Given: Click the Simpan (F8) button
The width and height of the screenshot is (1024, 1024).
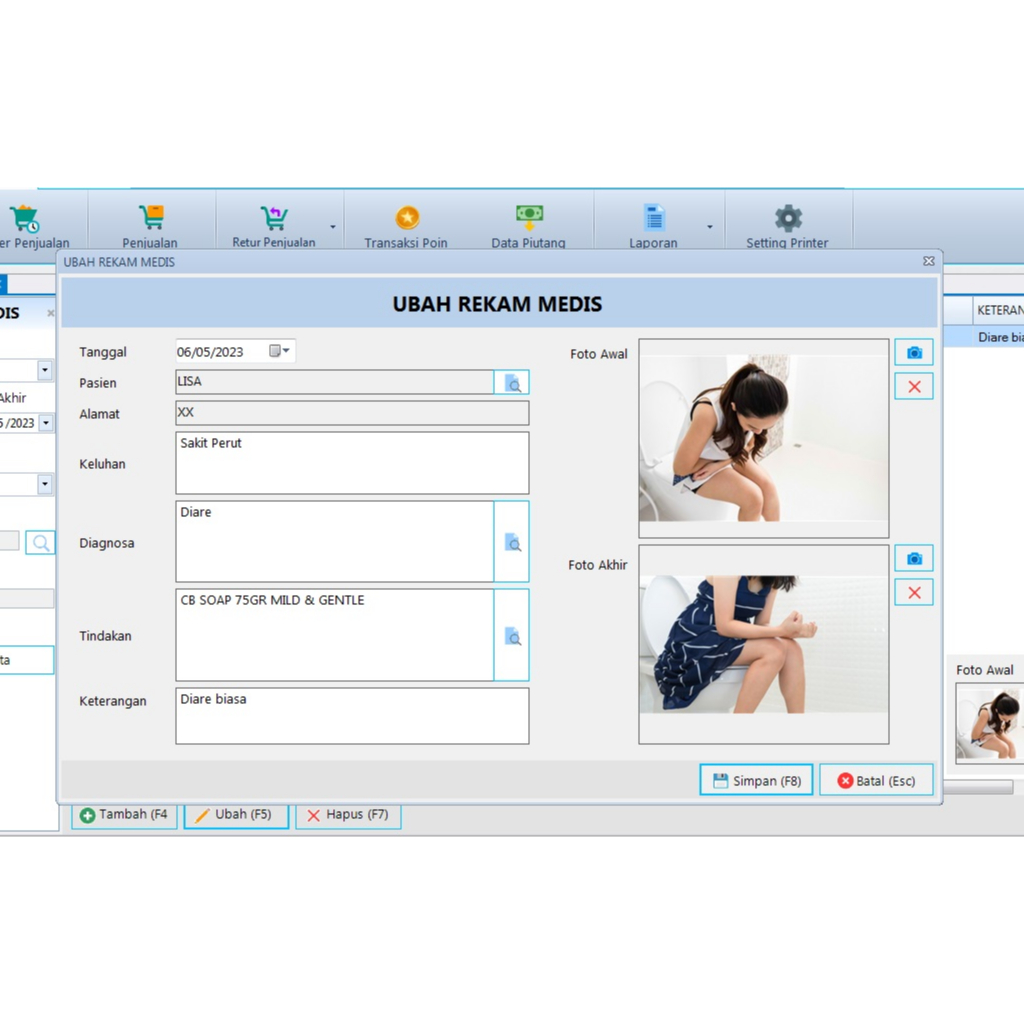Looking at the screenshot, I should pyautogui.click(x=755, y=780).
